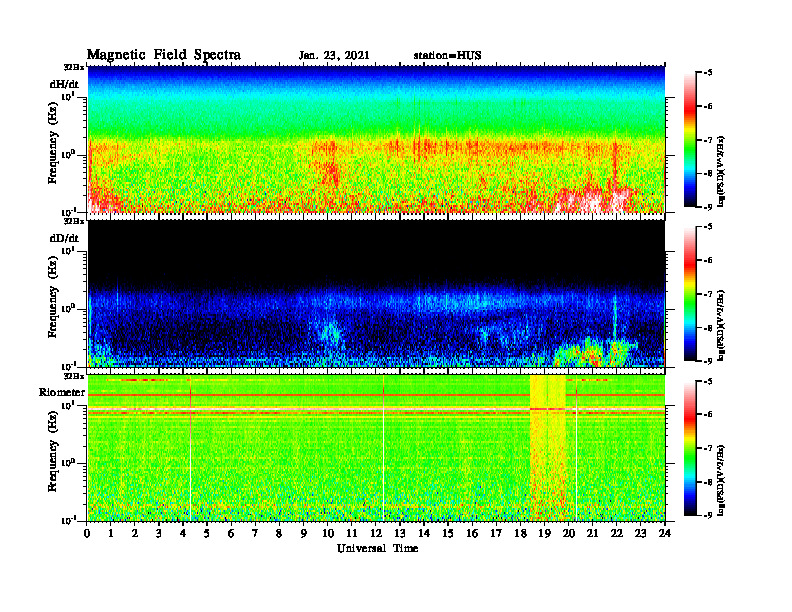Click the dH/dt panel color bar

tap(690, 140)
